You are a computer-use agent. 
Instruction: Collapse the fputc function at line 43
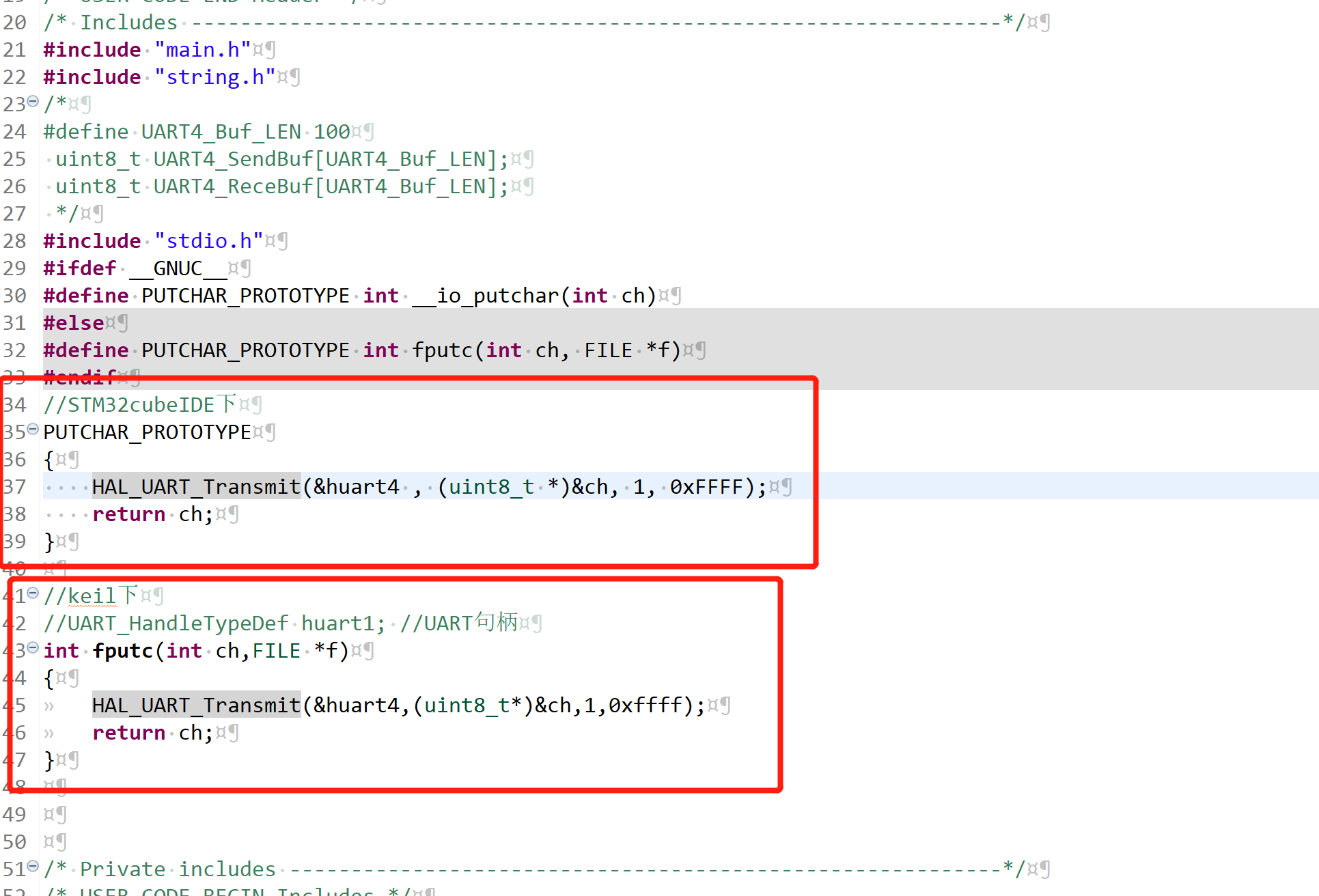pyautogui.click(x=32, y=647)
